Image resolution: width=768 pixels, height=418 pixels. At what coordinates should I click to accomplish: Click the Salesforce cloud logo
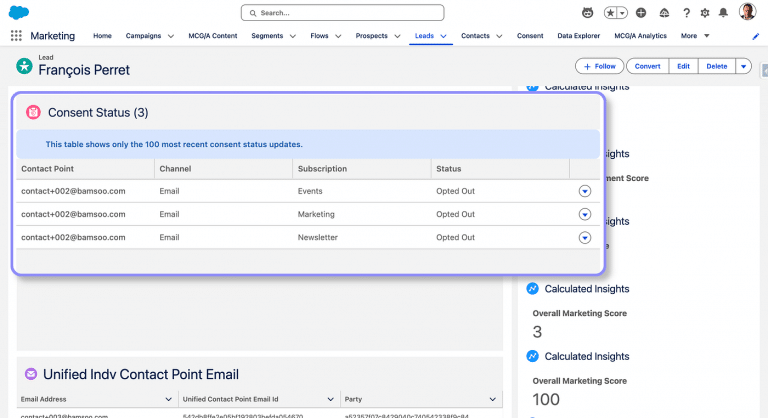coord(19,12)
